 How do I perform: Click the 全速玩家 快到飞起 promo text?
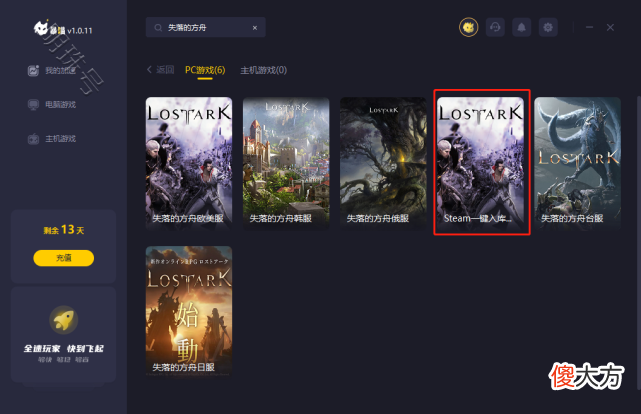(x=64, y=349)
